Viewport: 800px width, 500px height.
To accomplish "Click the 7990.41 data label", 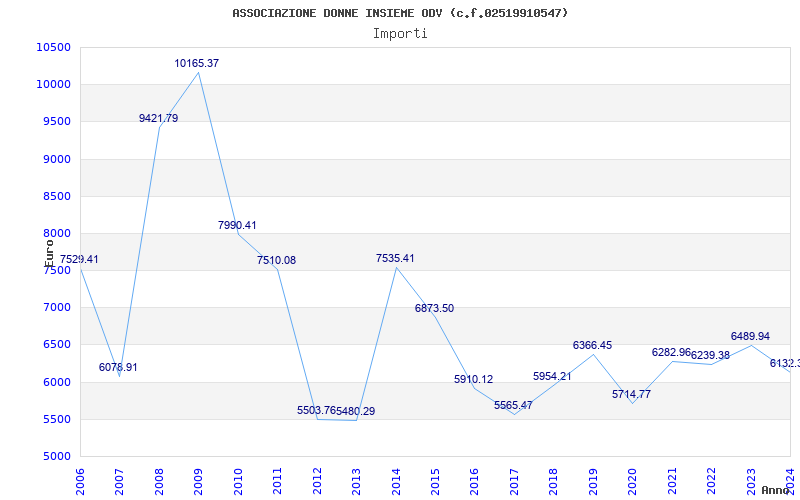I will pyautogui.click(x=237, y=225).
